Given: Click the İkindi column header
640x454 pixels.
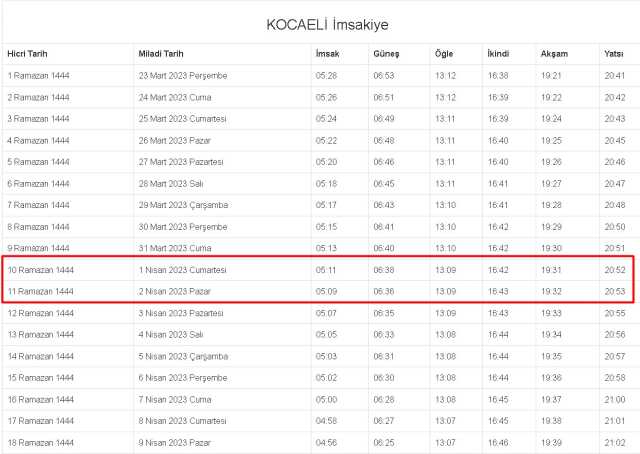Looking at the screenshot, I should click(498, 54).
